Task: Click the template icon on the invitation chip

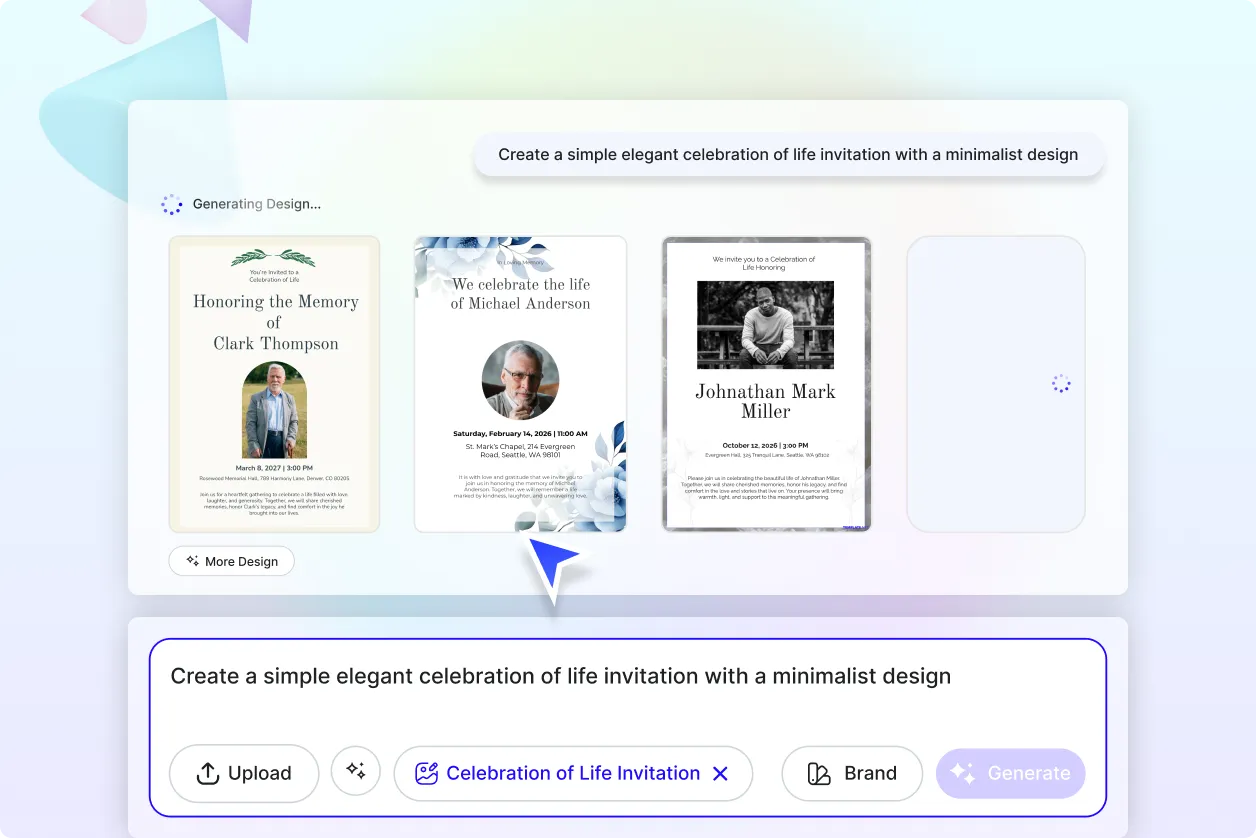Action: tap(428, 773)
